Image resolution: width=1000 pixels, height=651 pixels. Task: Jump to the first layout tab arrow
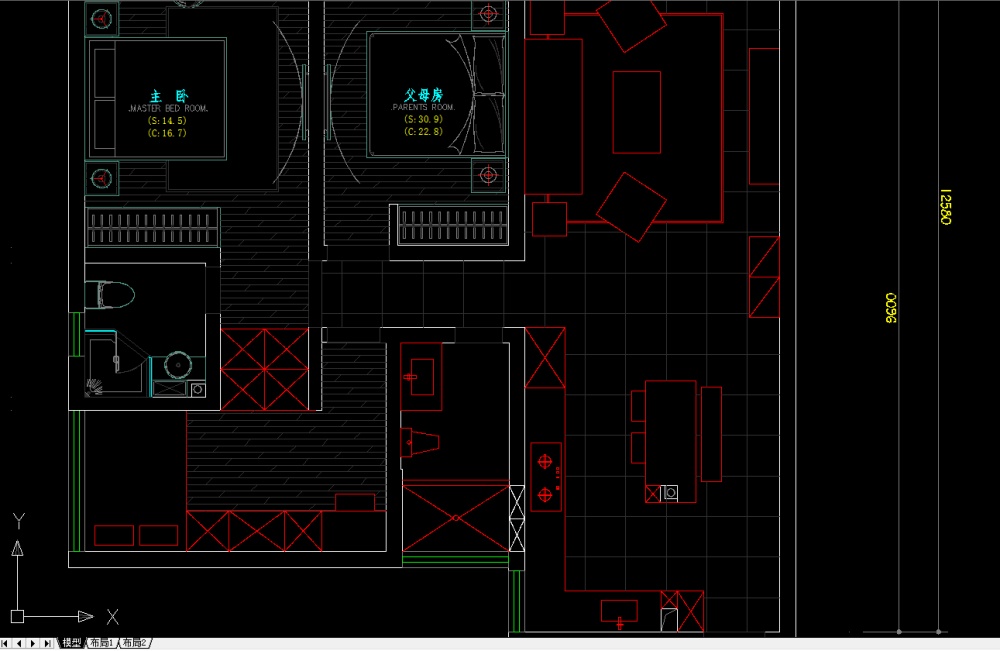click(x=7, y=643)
